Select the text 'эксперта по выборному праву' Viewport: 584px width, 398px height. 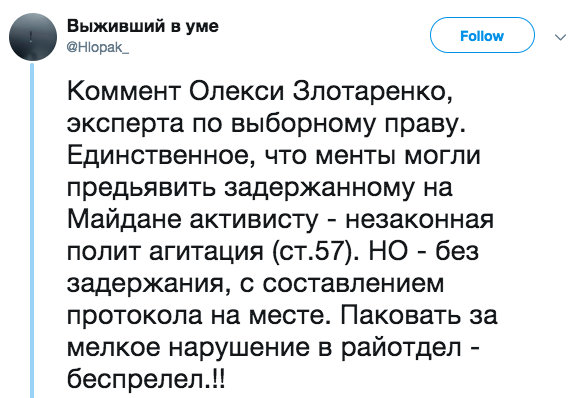(265, 124)
